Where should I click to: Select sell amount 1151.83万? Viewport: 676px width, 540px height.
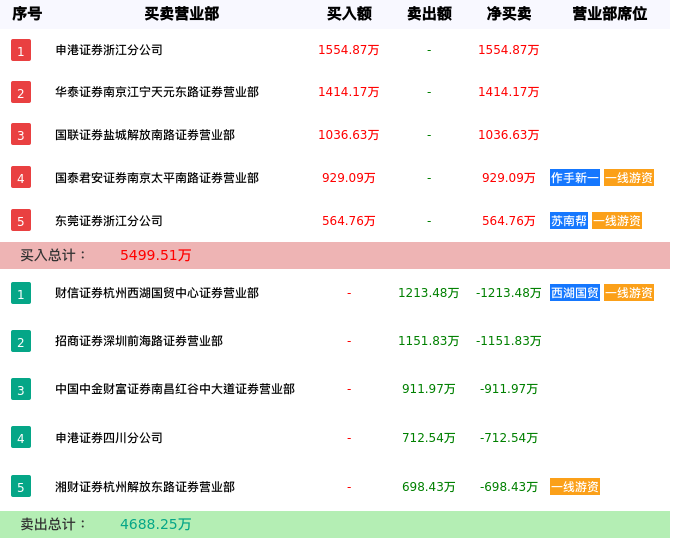[x=429, y=341]
